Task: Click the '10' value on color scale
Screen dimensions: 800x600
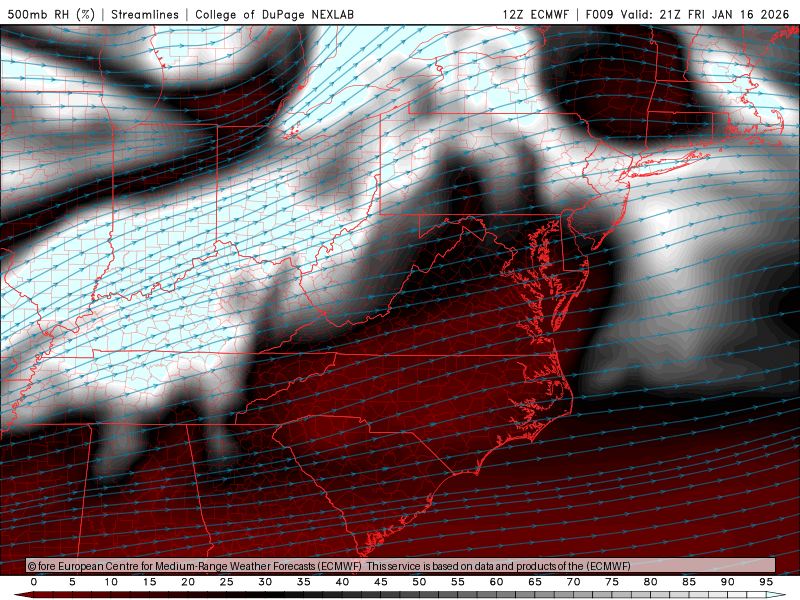Action: (x=111, y=582)
